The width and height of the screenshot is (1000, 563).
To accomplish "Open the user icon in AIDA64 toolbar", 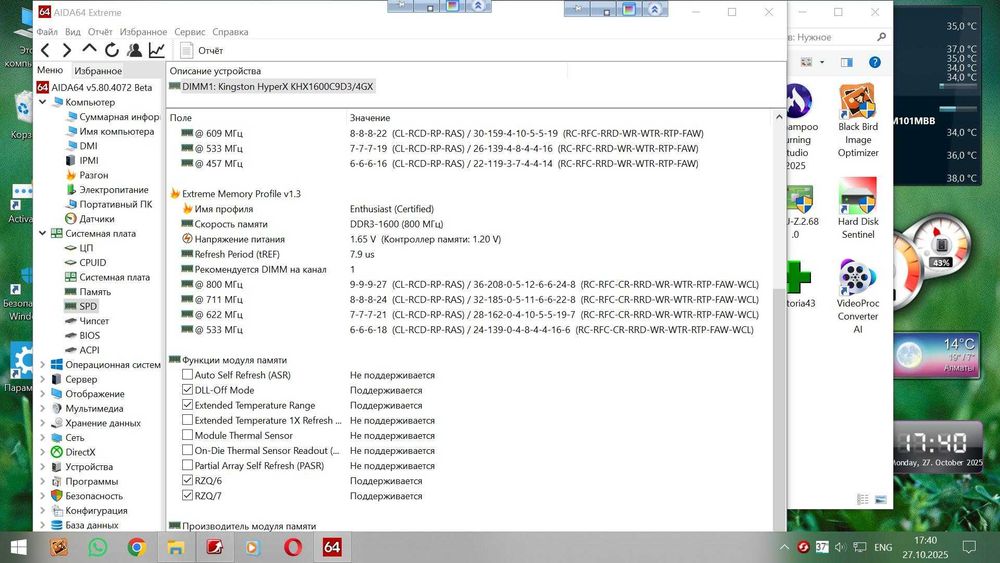I will (135, 50).
